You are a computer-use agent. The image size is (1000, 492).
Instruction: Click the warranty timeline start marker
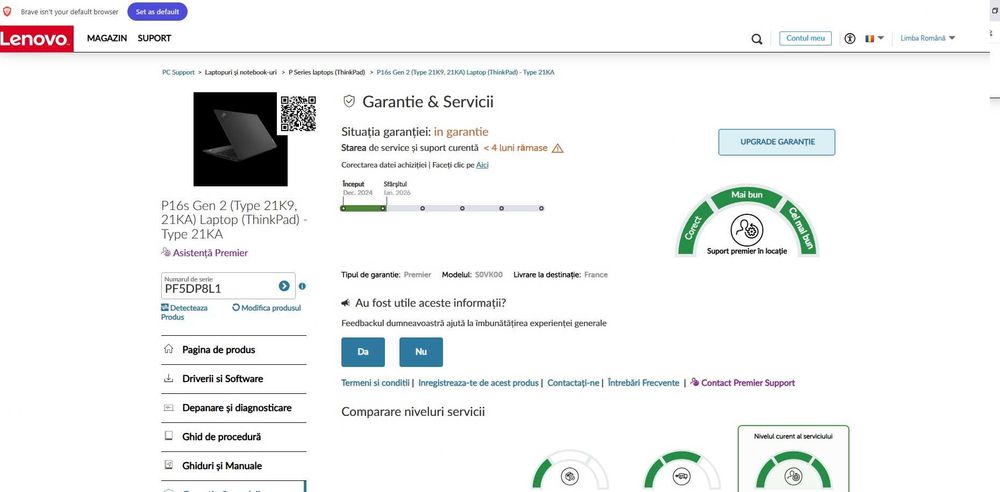[343, 208]
